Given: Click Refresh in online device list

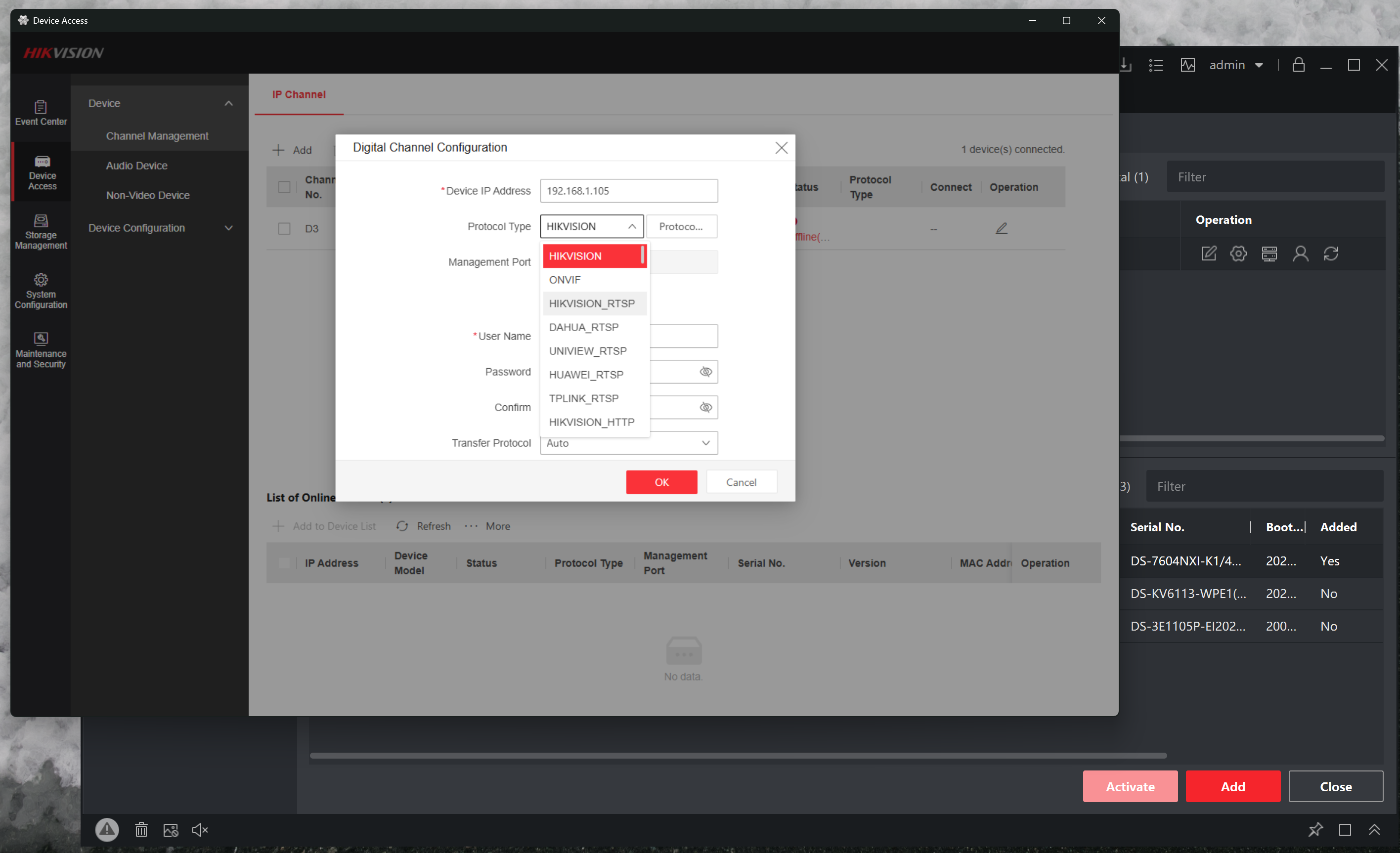Looking at the screenshot, I should (423, 526).
